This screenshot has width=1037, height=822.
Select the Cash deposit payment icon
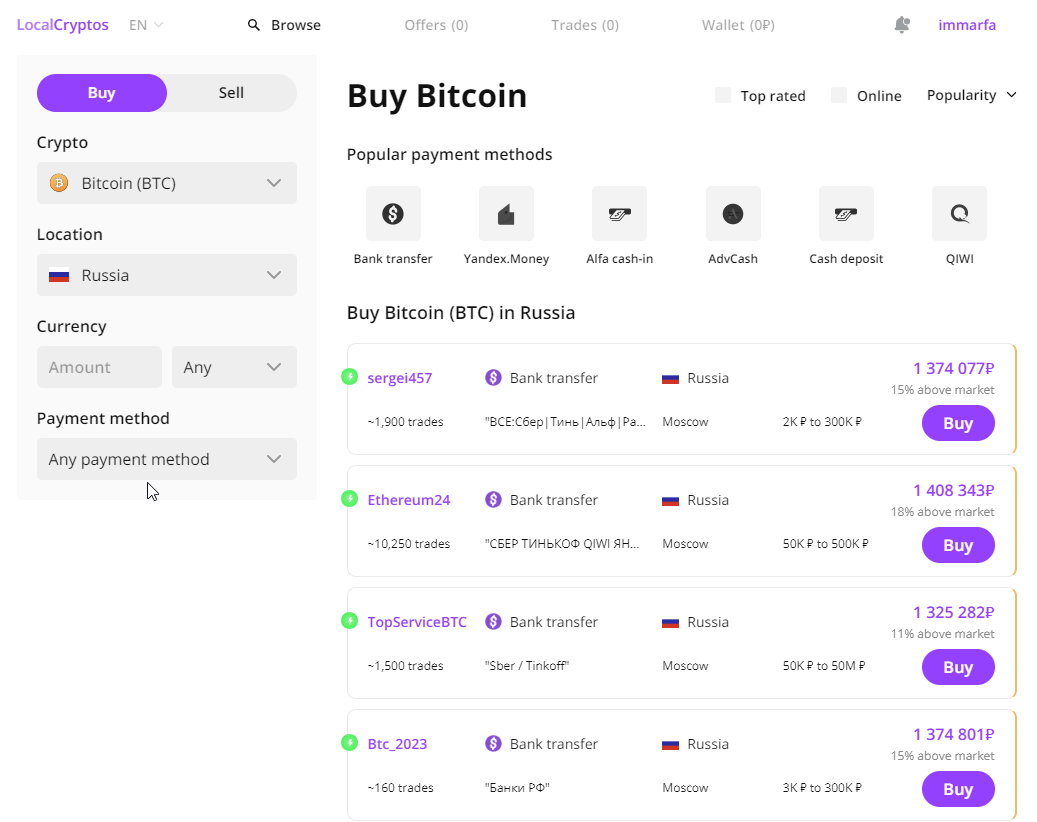coord(846,213)
